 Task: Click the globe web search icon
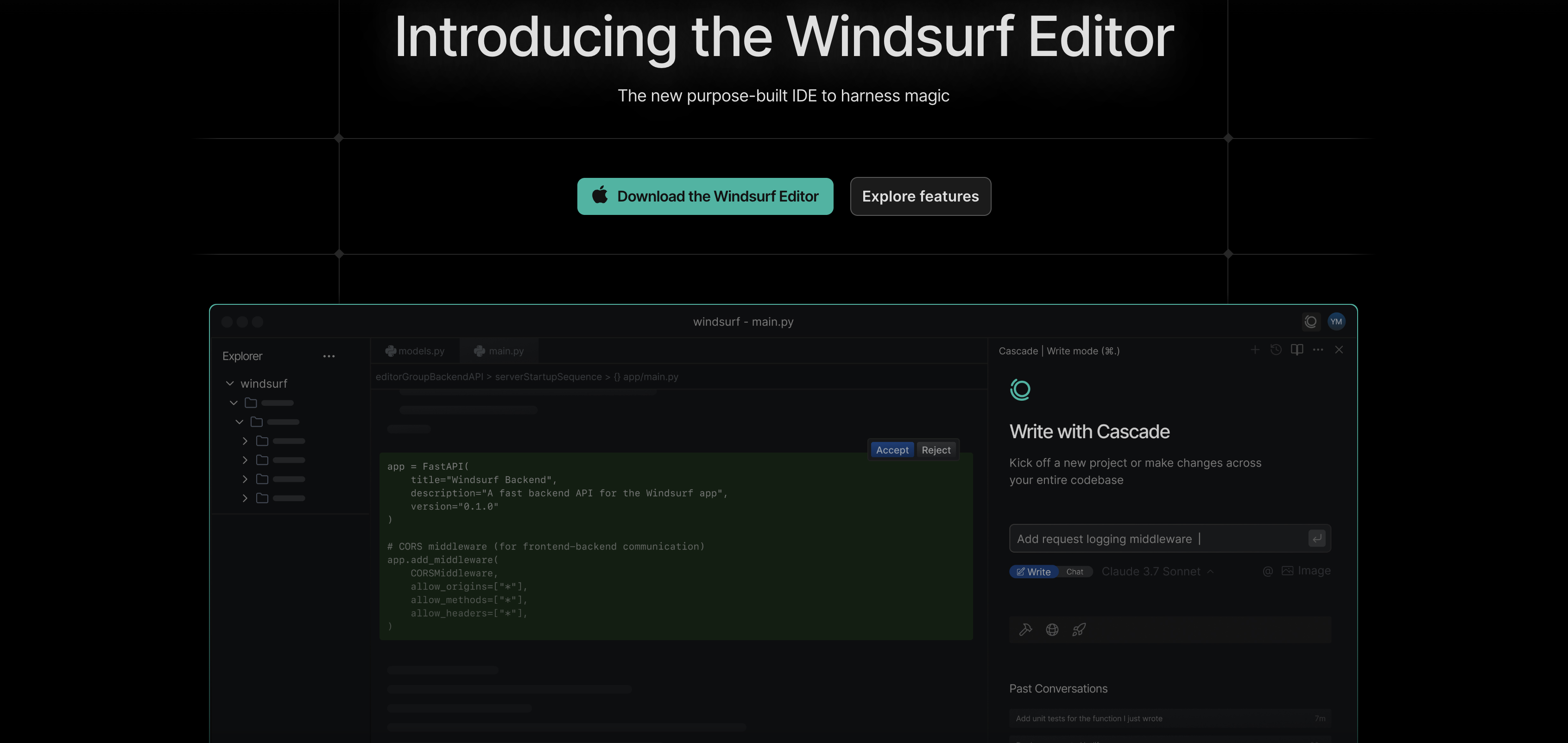tap(1052, 630)
